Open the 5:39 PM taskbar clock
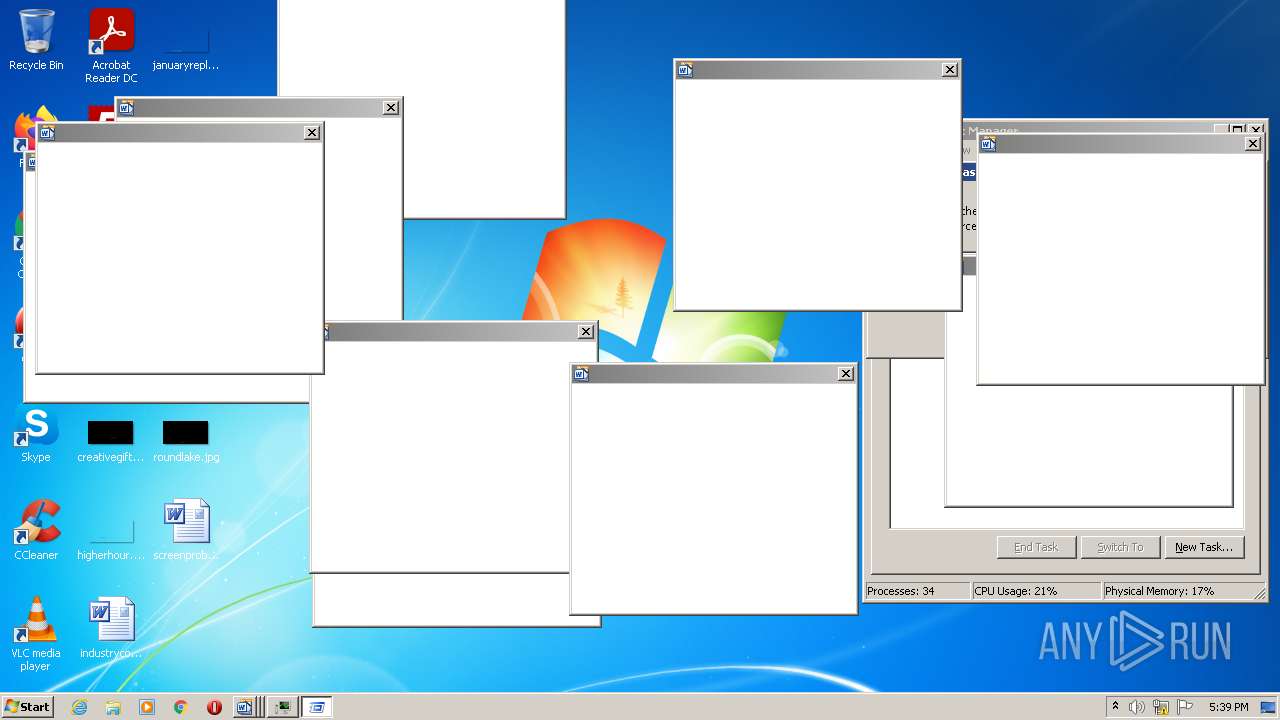The height and width of the screenshot is (720, 1280). pyautogui.click(x=1228, y=707)
